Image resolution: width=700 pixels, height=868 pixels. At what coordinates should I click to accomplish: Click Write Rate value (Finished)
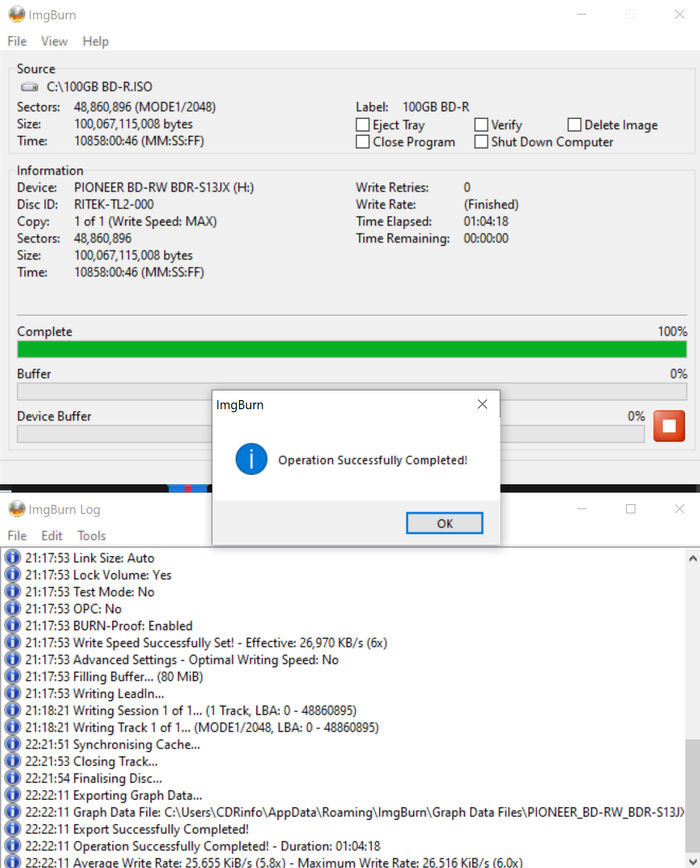tap(491, 205)
